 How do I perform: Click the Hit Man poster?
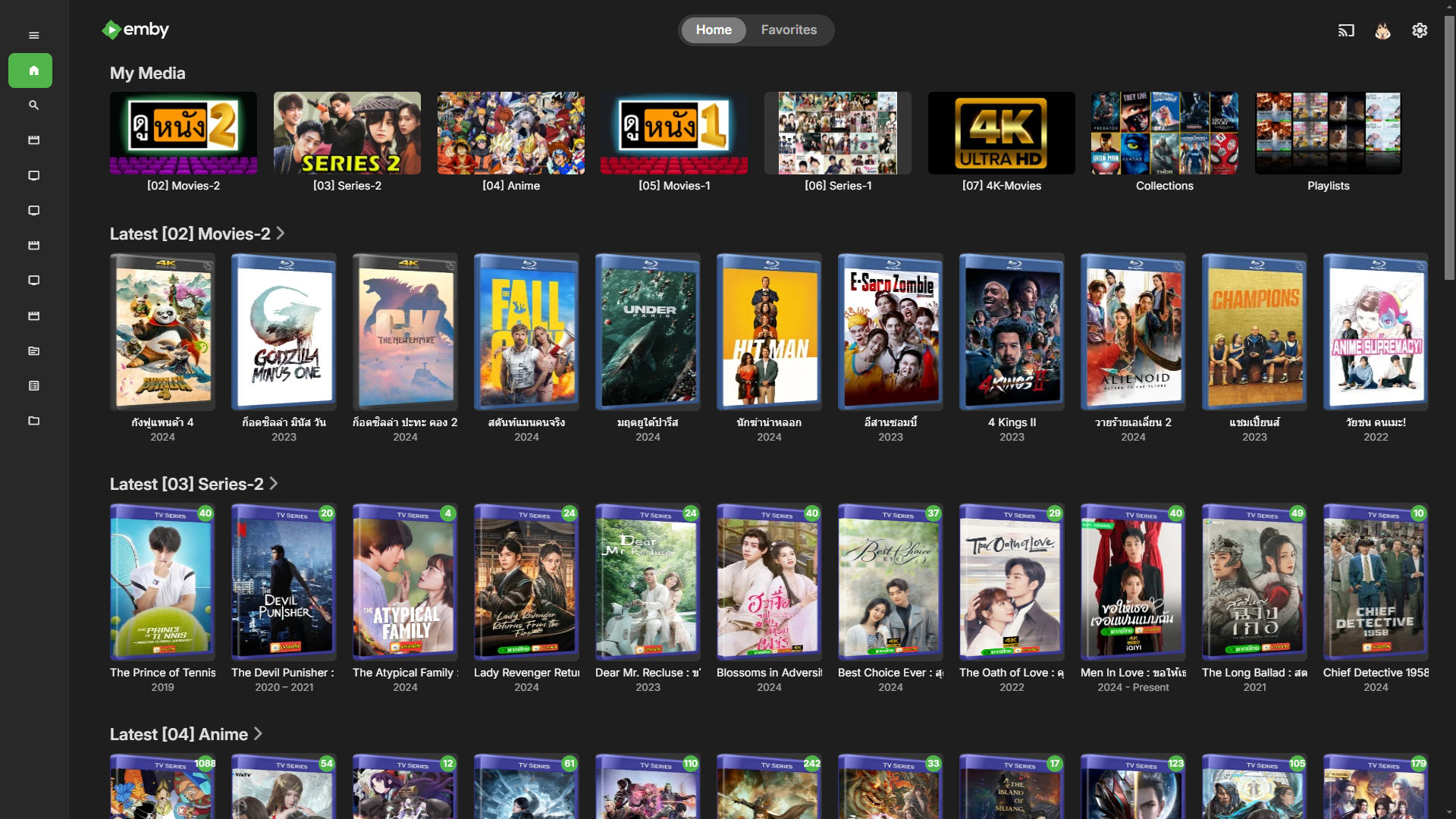pos(769,332)
